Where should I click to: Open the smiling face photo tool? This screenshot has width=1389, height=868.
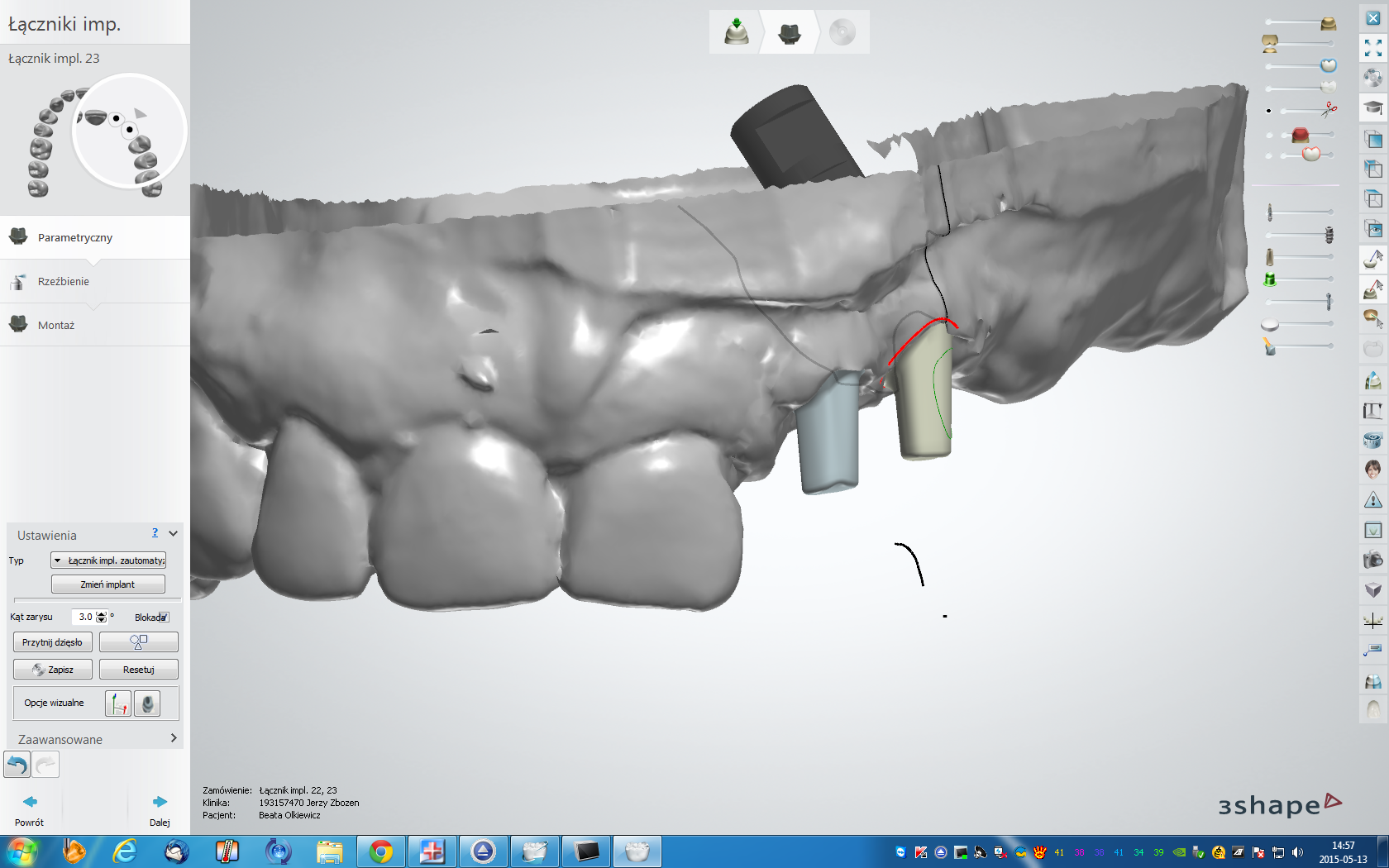point(1372,470)
